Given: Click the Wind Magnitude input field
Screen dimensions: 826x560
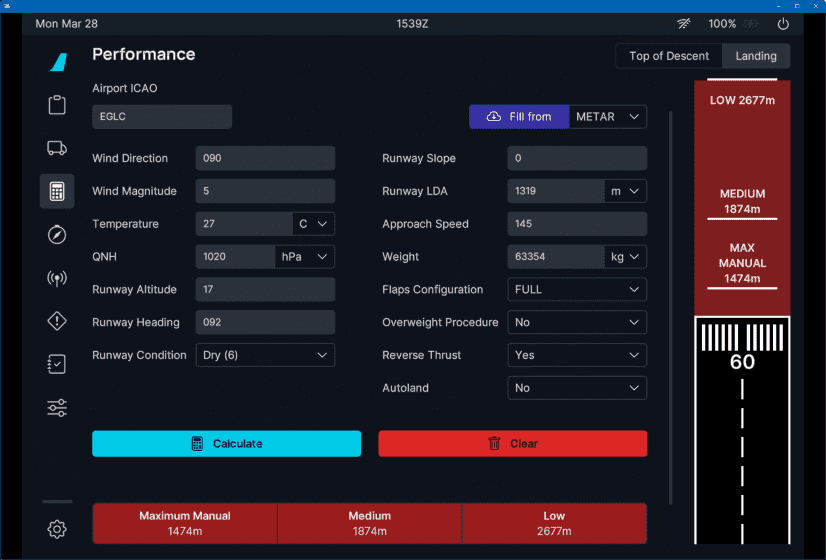Looking at the screenshot, I should click(x=265, y=191).
